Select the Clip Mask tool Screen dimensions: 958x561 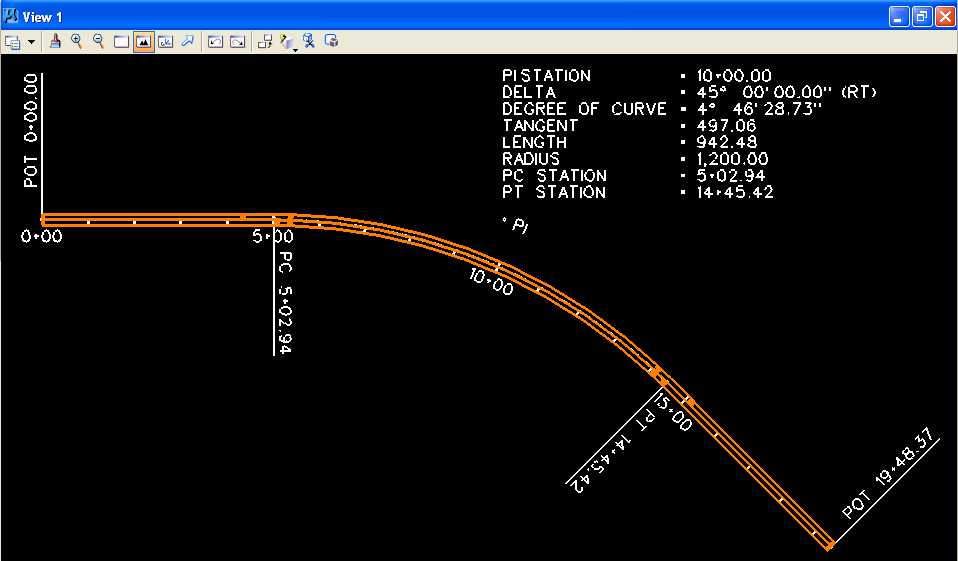[x=331, y=42]
